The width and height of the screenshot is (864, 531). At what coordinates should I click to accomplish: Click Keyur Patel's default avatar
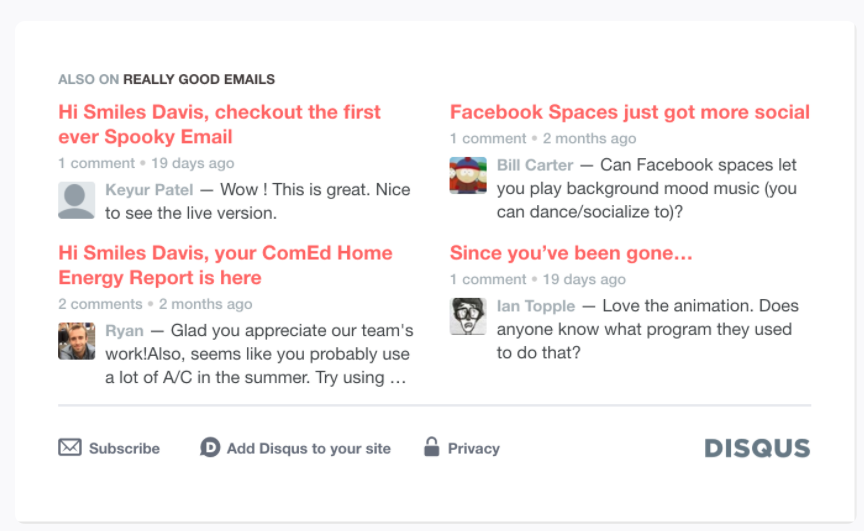click(77, 201)
